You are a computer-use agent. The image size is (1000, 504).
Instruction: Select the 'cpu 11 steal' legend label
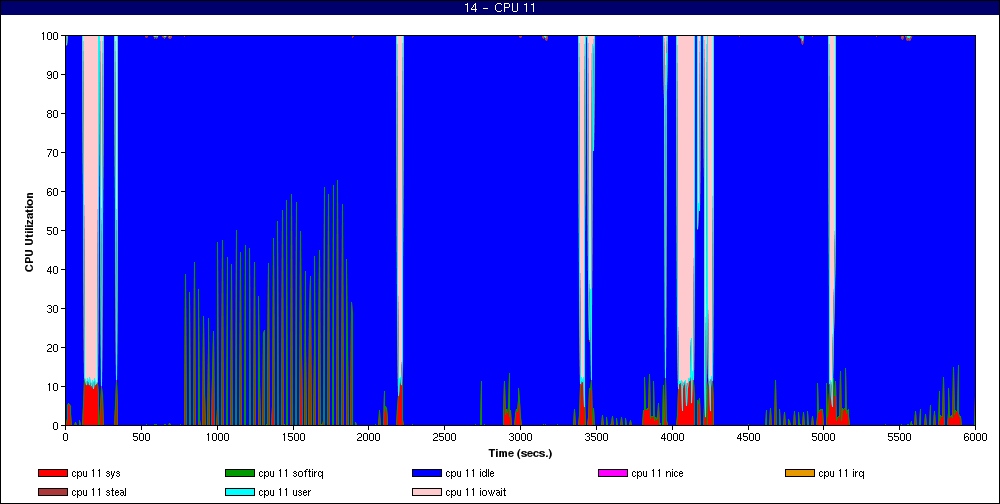(x=99, y=493)
